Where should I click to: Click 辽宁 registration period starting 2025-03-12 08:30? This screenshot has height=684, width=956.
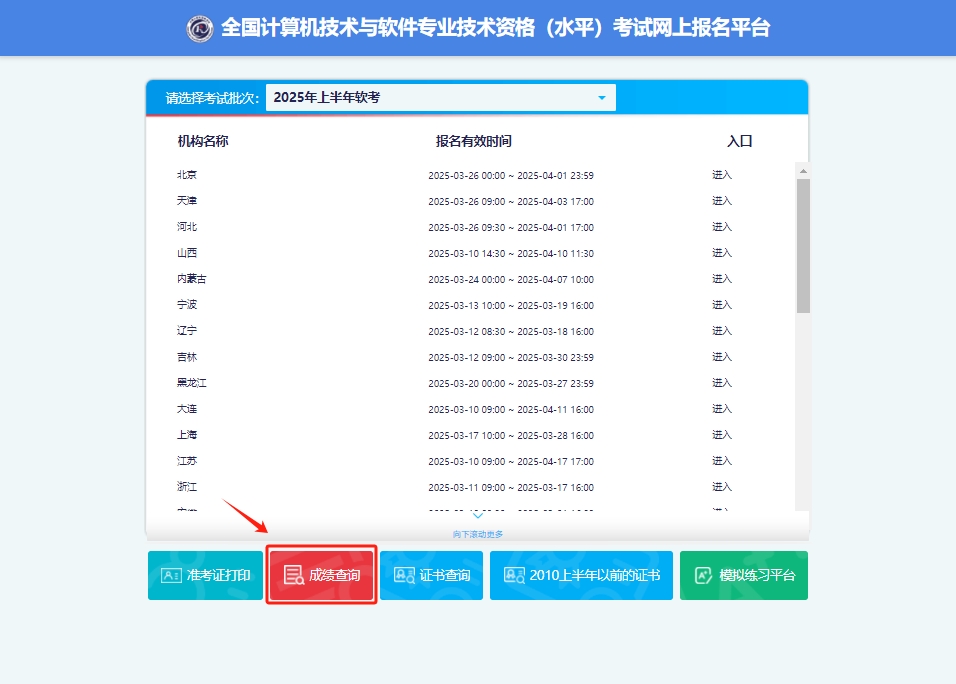(x=511, y=332)
